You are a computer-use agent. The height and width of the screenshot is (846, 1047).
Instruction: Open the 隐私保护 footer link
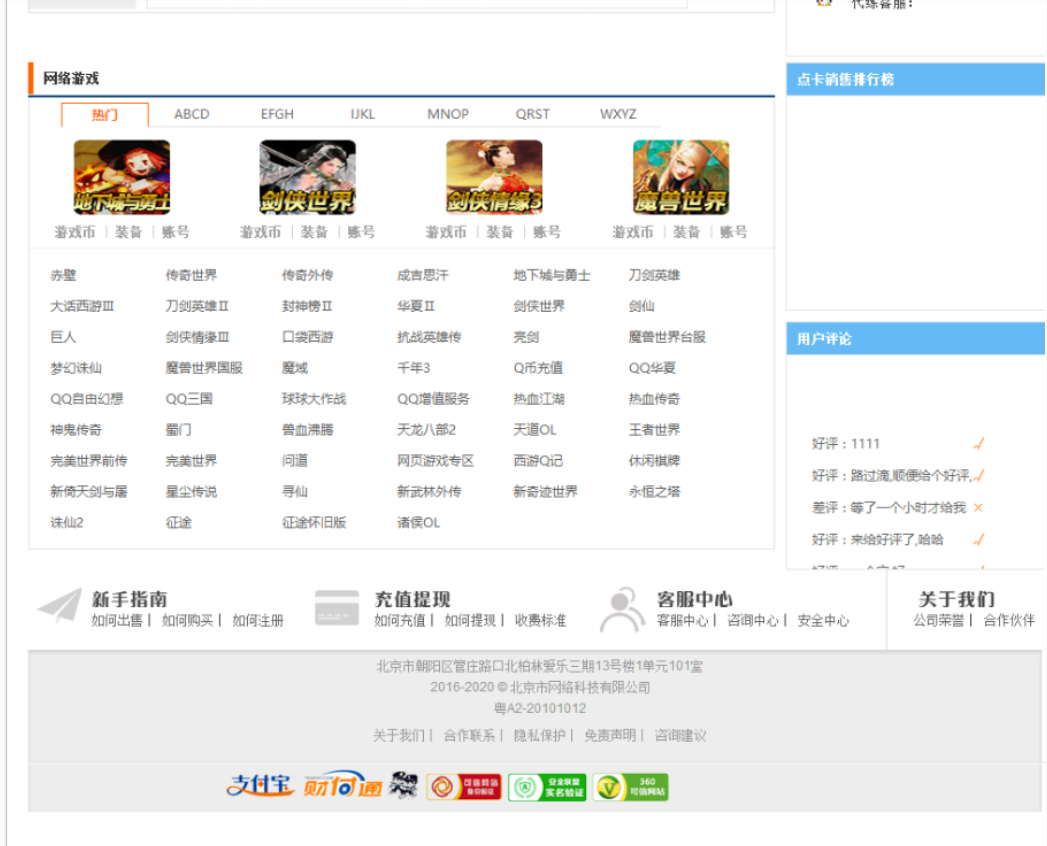coord(540,735)
